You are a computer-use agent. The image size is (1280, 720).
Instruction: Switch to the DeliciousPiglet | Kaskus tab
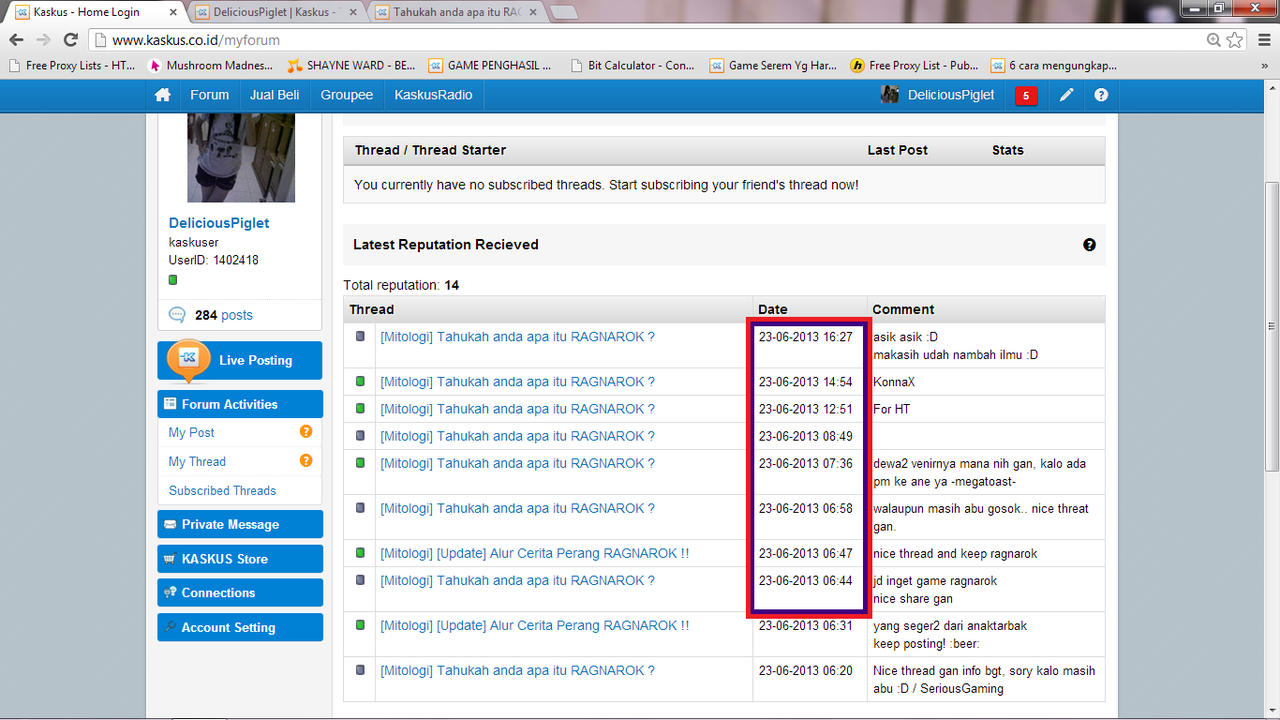(278, 13)
